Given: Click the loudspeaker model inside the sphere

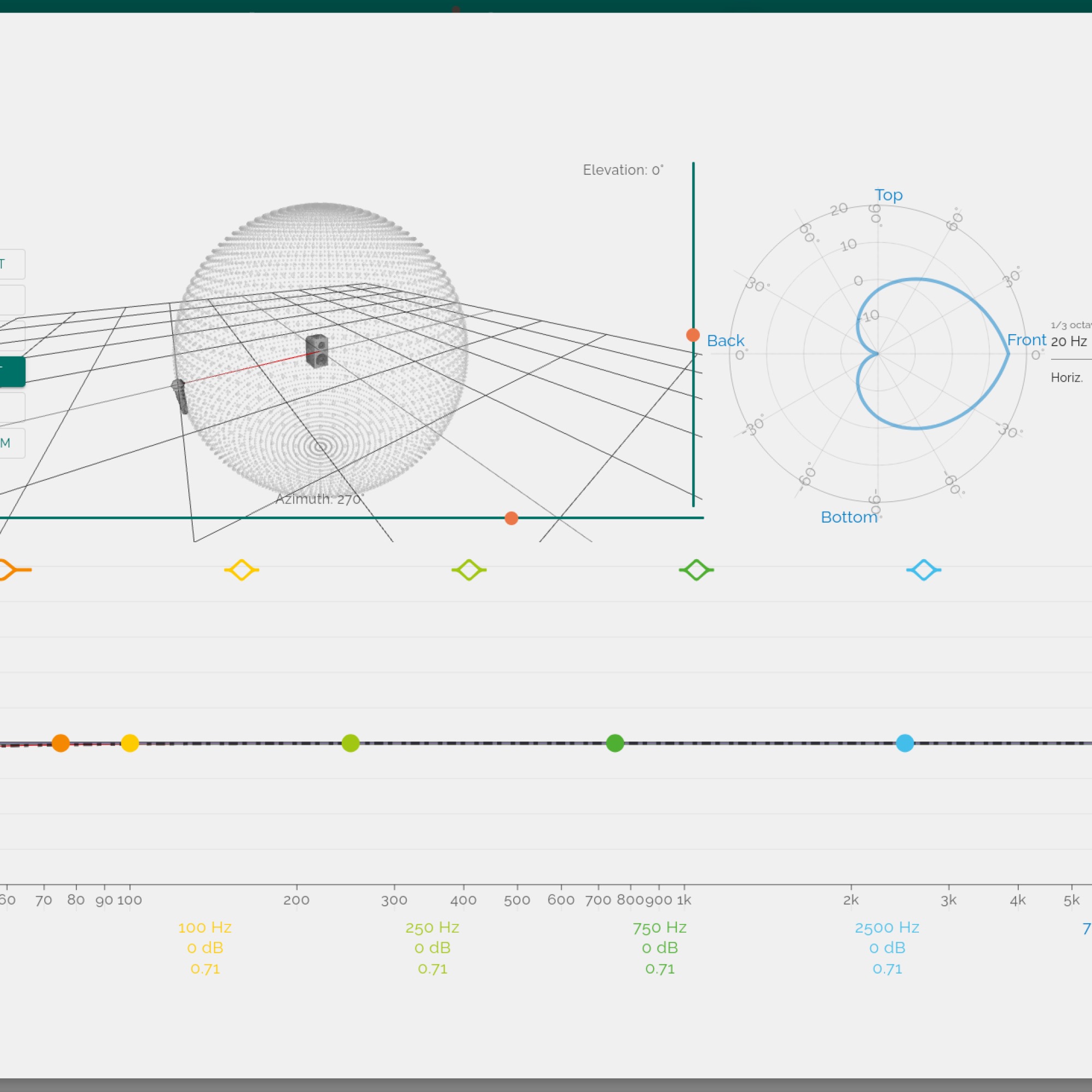Looking at the screenshot, I should (x=317, y=351).
